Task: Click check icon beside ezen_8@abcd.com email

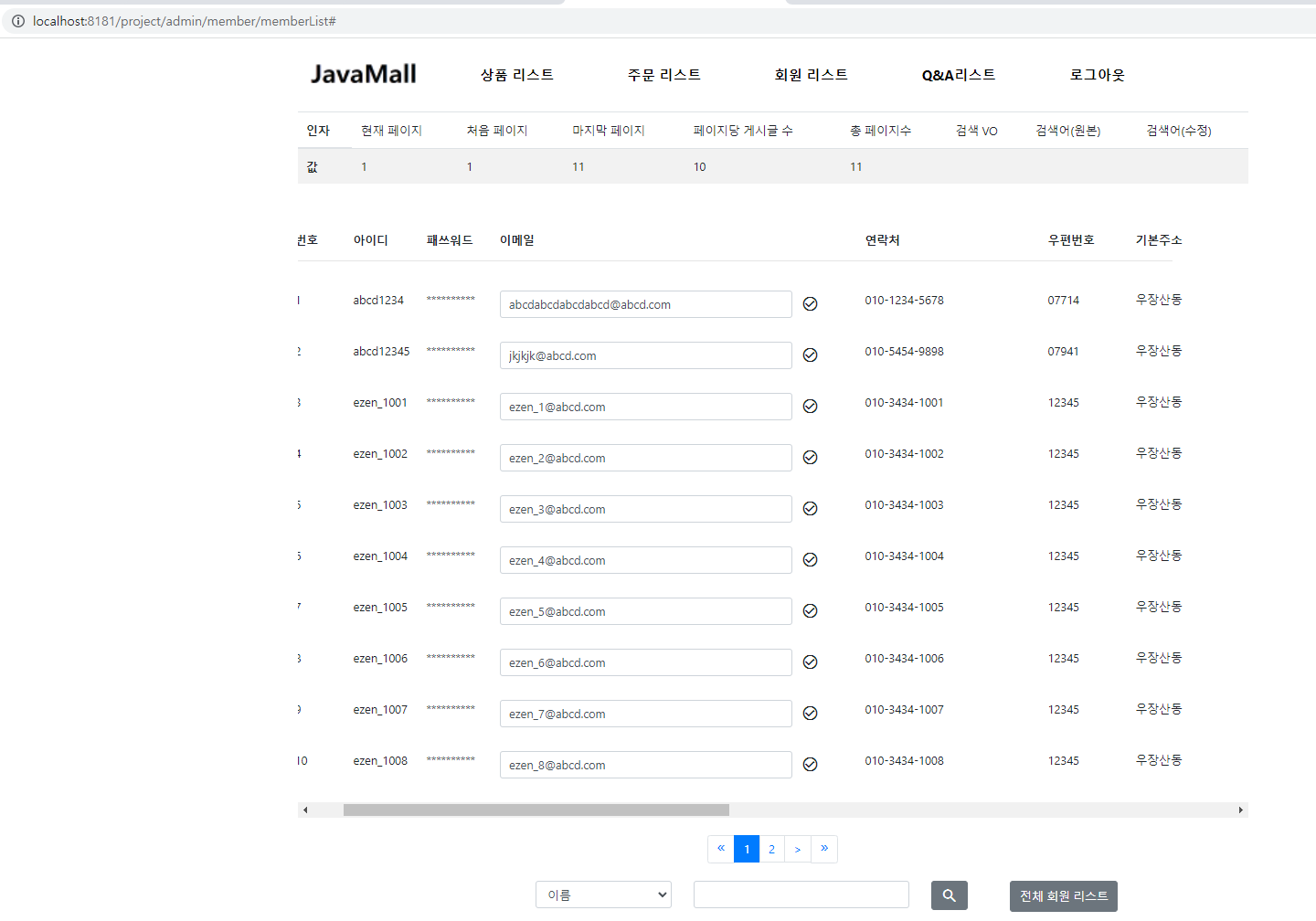Action: tap(810, 765)
